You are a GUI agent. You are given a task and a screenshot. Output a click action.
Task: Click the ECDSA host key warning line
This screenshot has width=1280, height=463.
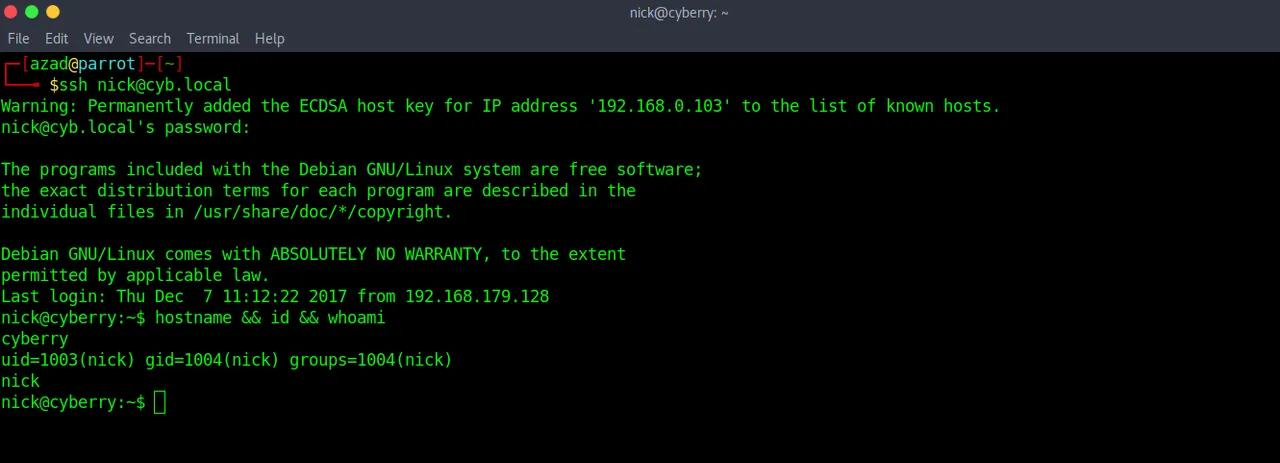(x=500, y=106)
